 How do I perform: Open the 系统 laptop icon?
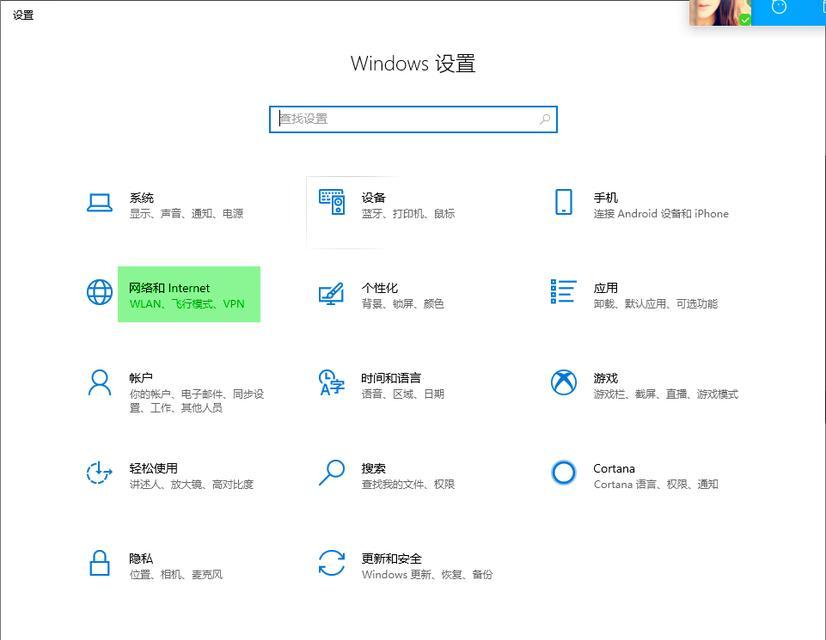pos(100,203)
